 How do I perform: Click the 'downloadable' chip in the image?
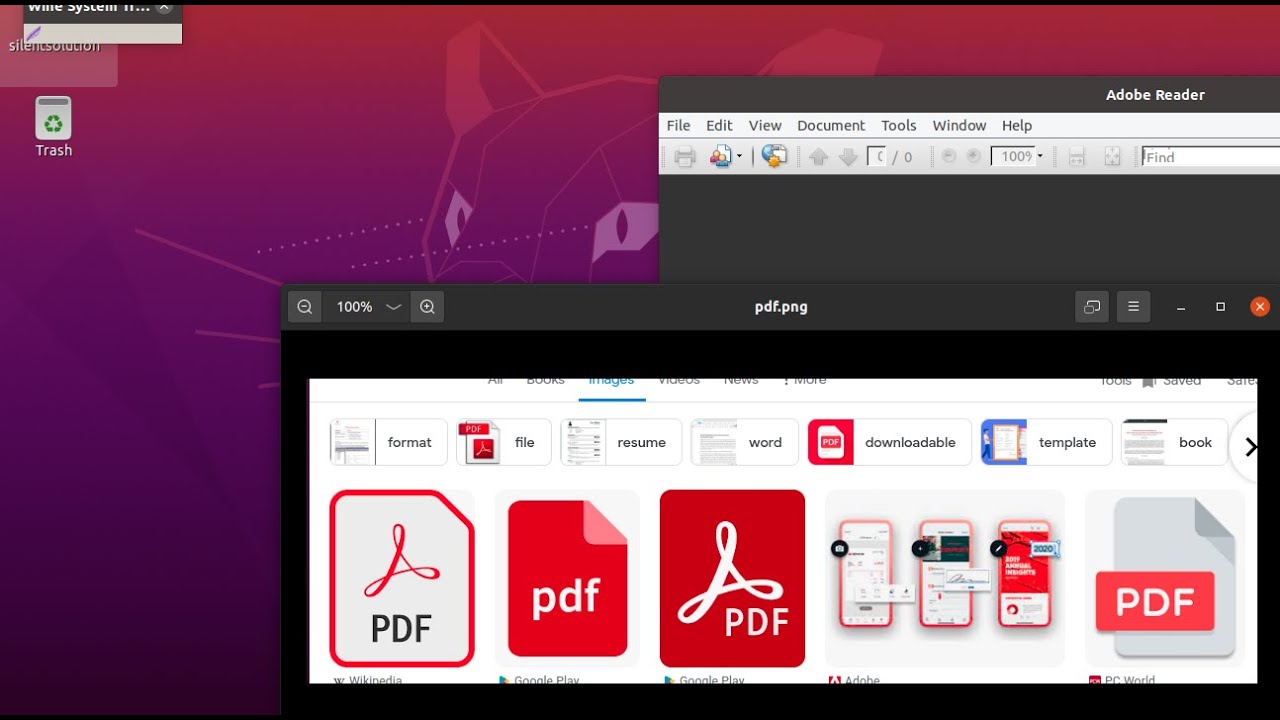pyautogui.click(x=890, y=442)
